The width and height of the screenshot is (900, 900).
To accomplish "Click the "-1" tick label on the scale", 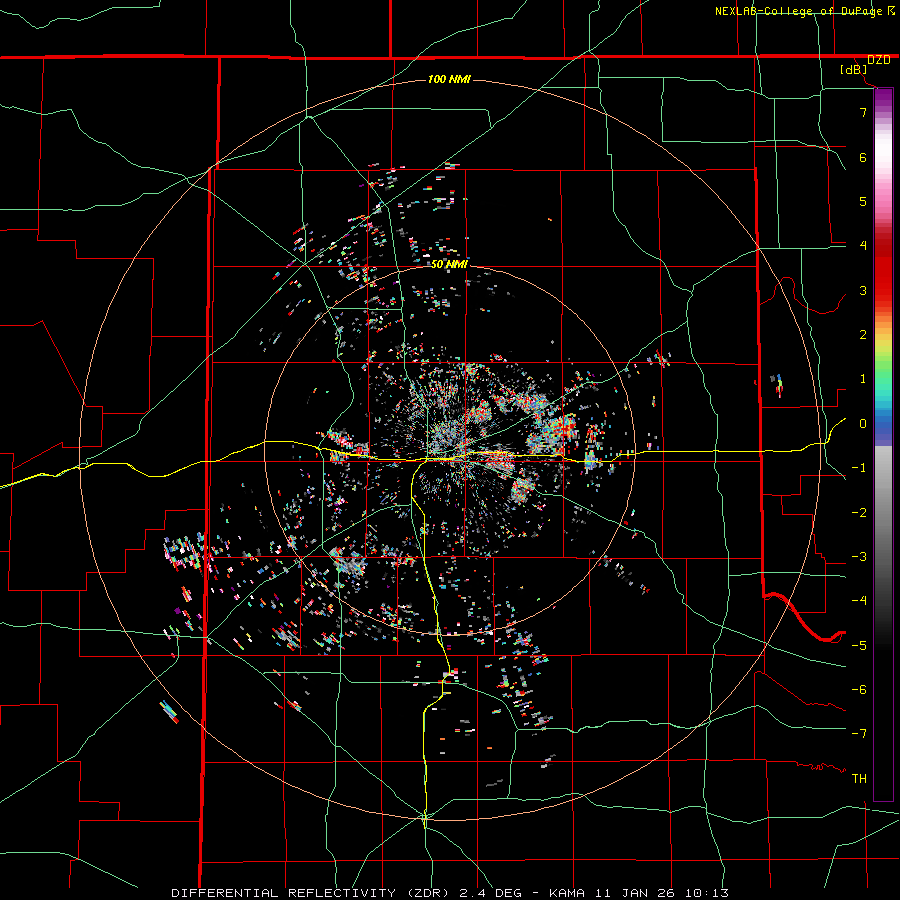I will tap(859, 468).
